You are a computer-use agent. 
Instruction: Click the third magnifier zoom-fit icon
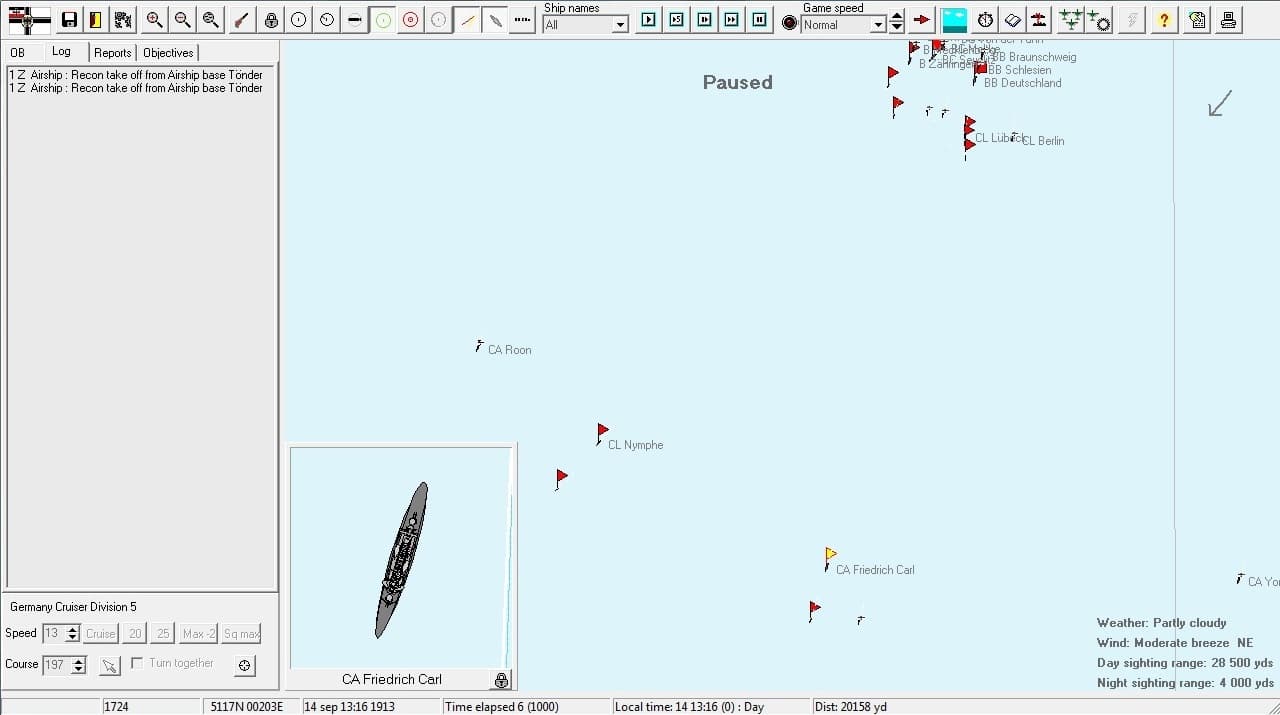click(211, 20)
